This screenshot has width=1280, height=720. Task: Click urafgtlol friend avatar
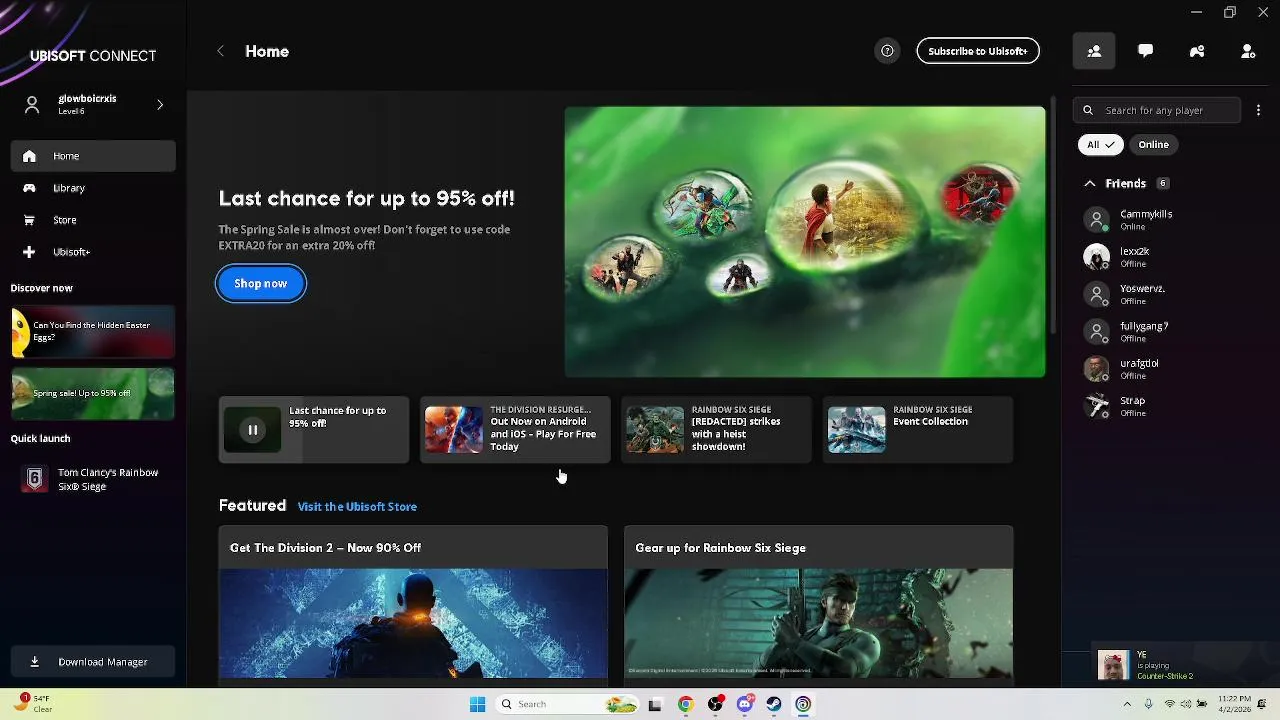coord(1097,368)
